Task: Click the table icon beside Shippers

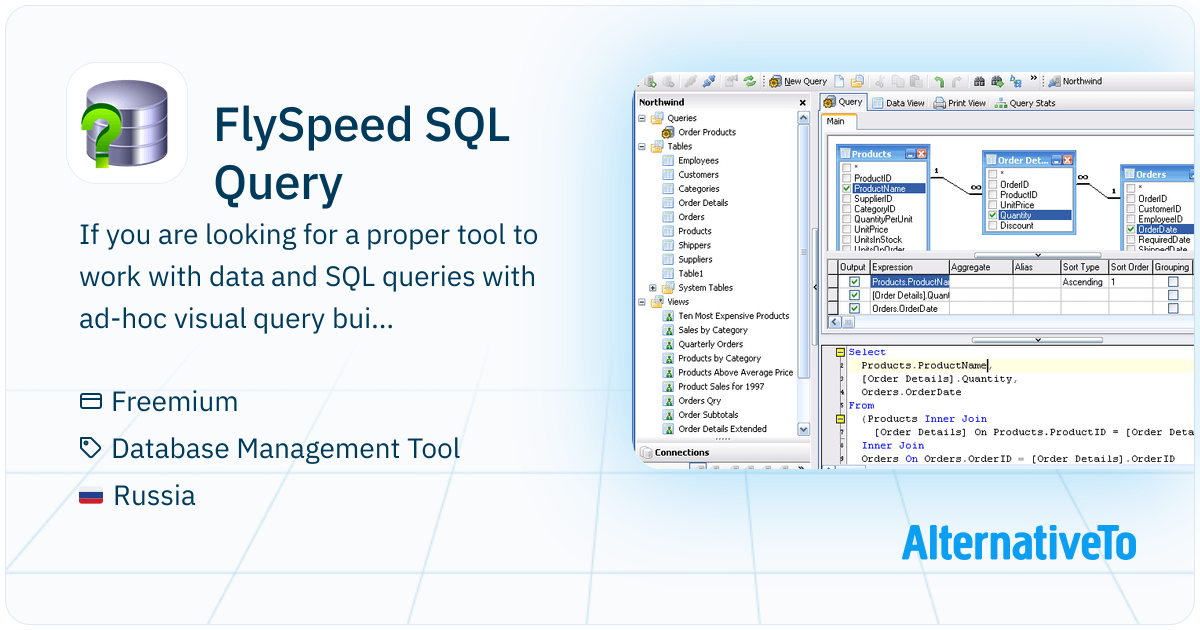Action: pyautogui.click(x=668, y=245)
